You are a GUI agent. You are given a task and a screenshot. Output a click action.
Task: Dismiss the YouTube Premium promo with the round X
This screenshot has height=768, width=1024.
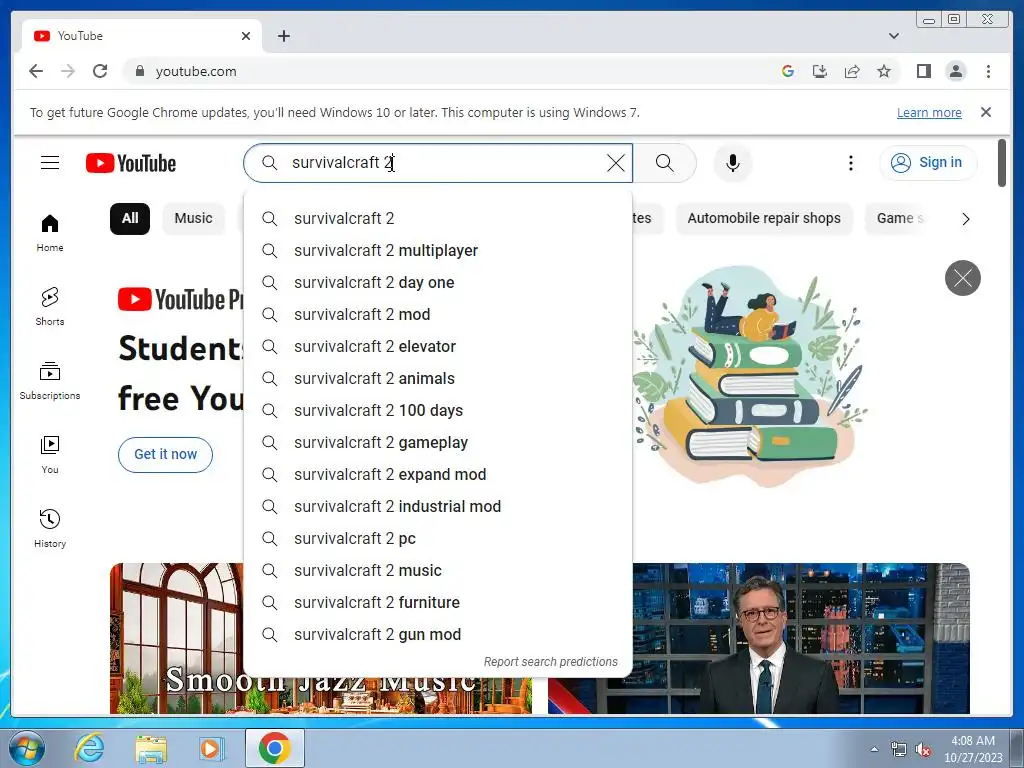point(963,278)
